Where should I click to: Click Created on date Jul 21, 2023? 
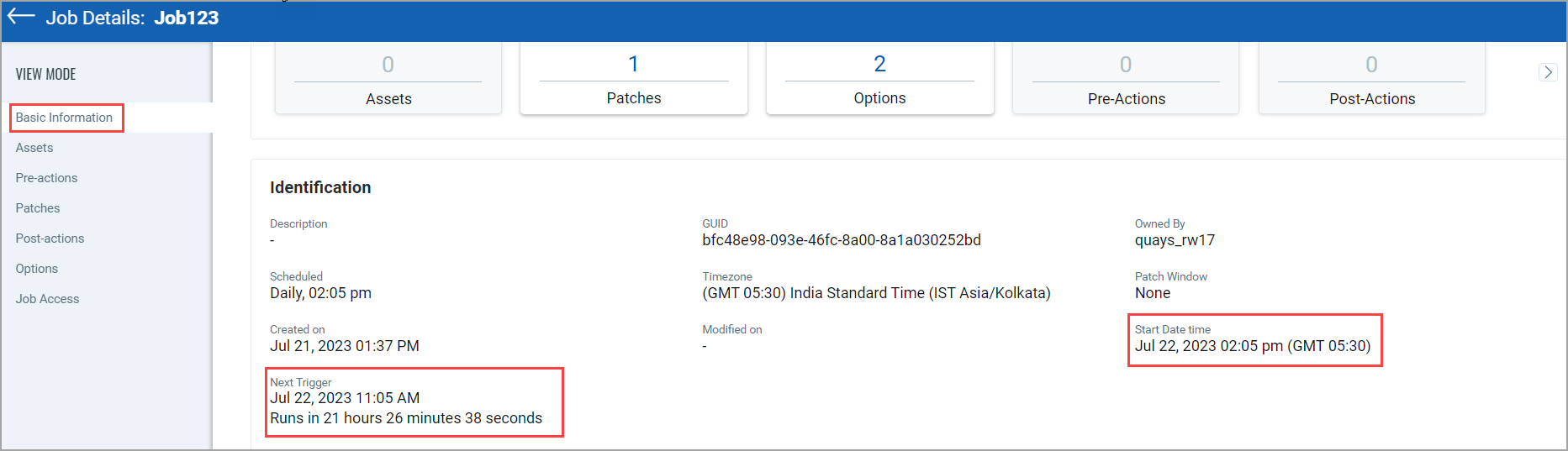[345, 346]
